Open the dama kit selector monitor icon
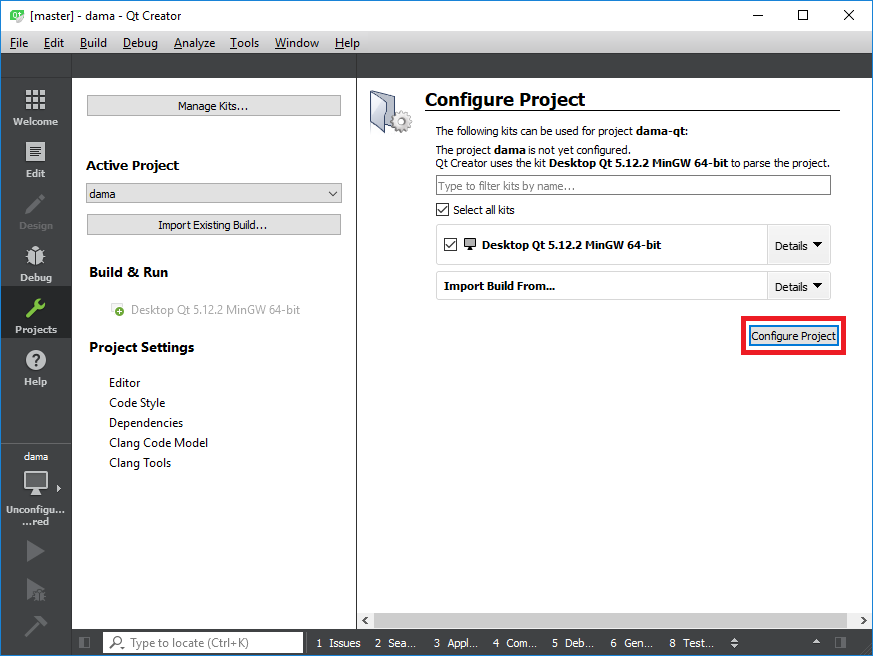This screenshot has height=656, width=873. point(36,482)
